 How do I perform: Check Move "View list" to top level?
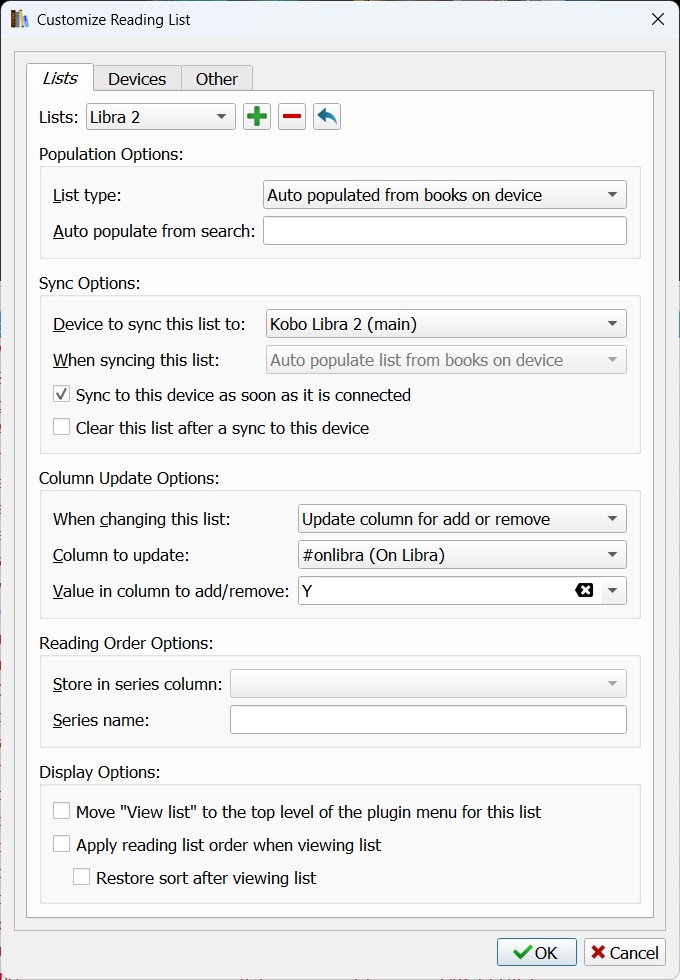62,812
